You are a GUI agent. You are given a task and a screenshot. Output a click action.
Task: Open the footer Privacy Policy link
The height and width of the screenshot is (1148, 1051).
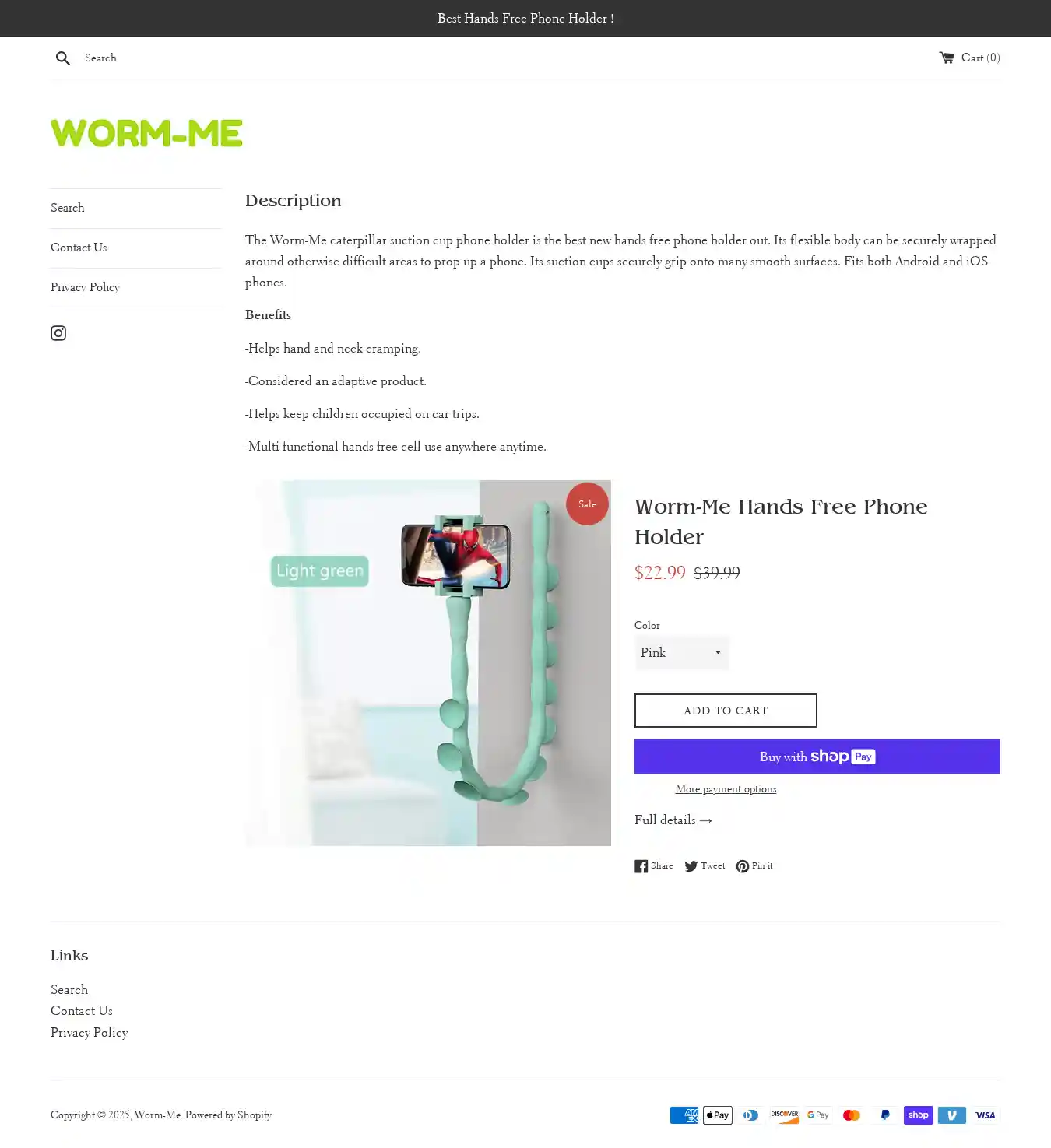coord(90,1033)
